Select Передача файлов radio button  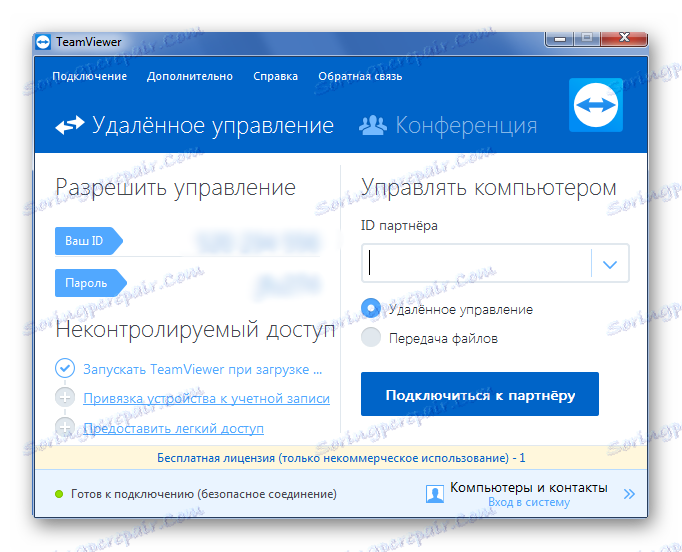tap(371, 337)
